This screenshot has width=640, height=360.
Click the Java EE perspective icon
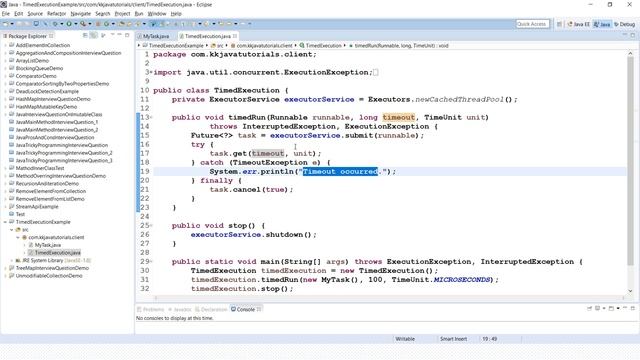[x=570, y=24]
